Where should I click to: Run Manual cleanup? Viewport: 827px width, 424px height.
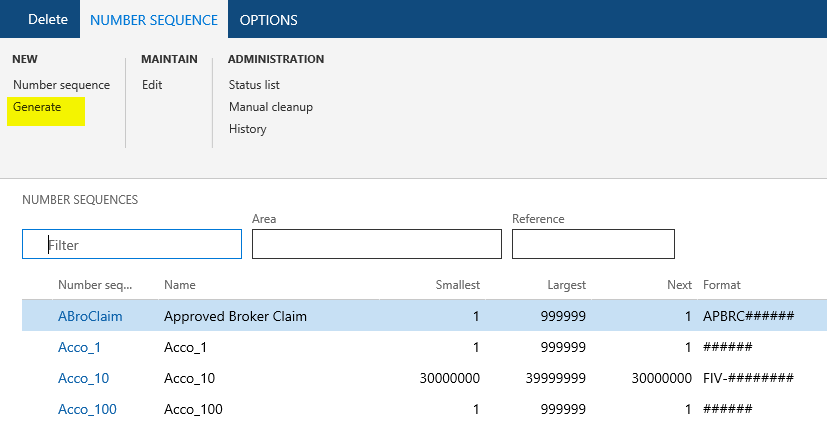(271, 107)
